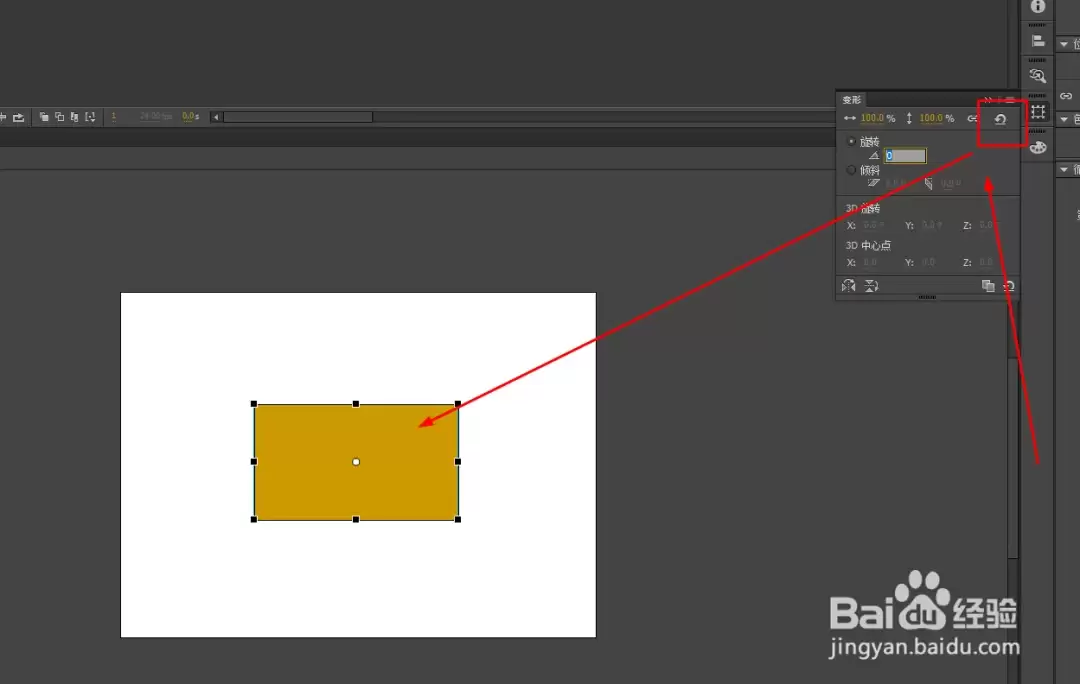The height and width of the screenshot is (684, 1080).
Task: Toggle the timeline loop playback icon
Action: pos(19,117)
